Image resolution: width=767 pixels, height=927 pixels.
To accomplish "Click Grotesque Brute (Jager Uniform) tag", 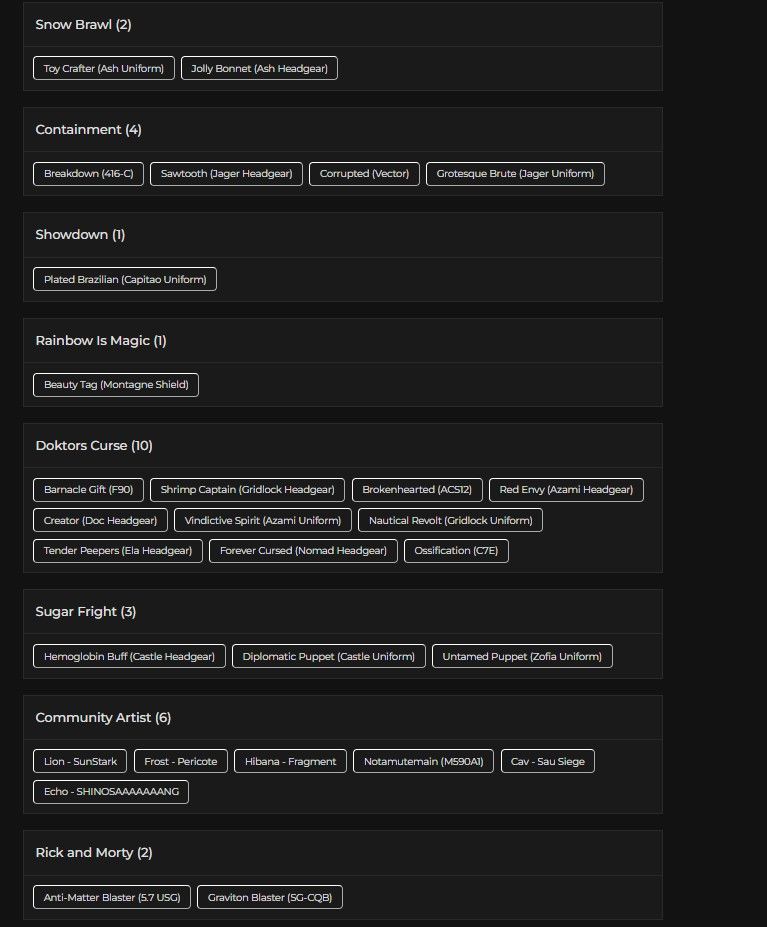I will 515,174.
